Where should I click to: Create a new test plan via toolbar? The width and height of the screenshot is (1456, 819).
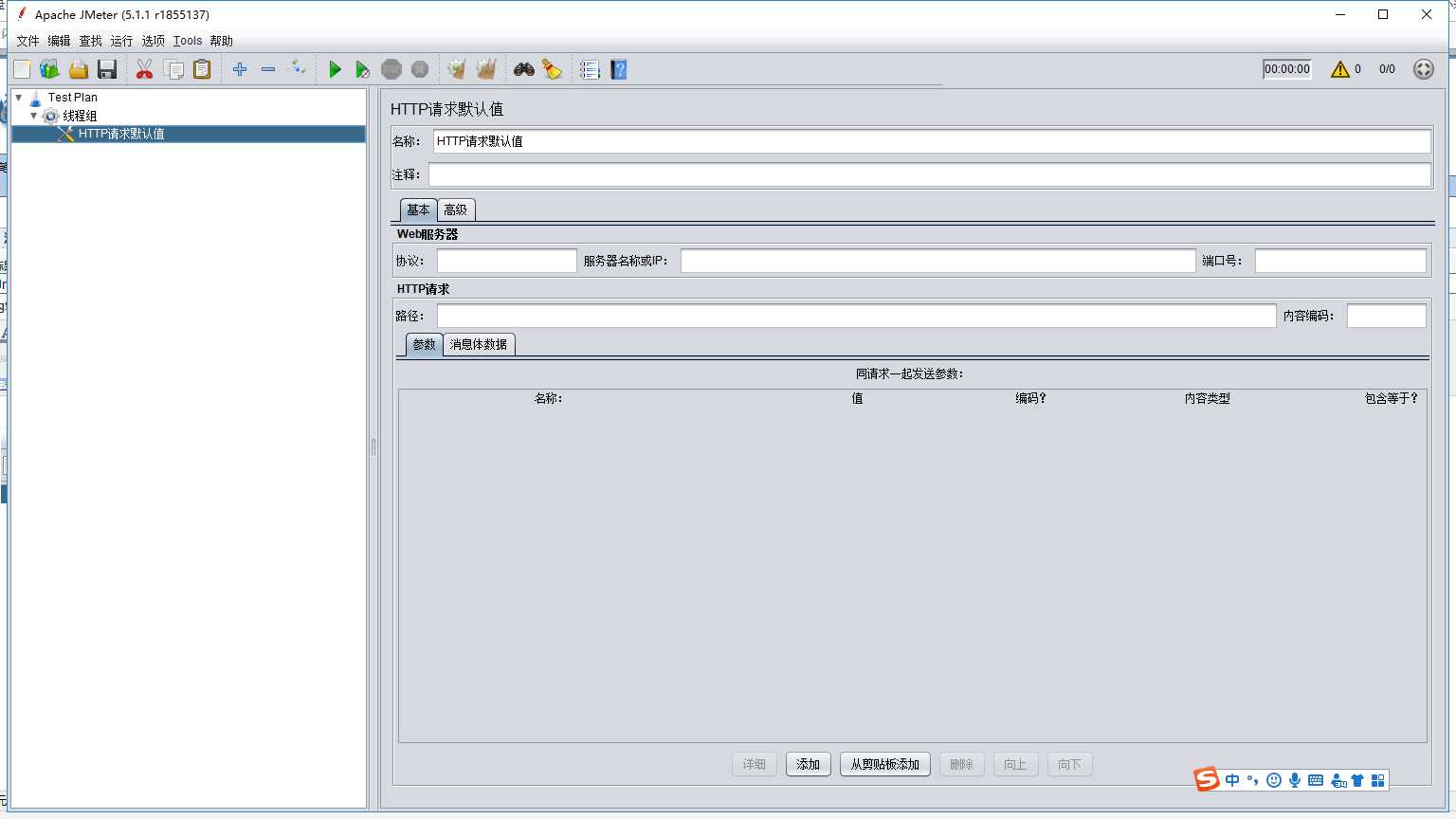(x=22, y=69)
